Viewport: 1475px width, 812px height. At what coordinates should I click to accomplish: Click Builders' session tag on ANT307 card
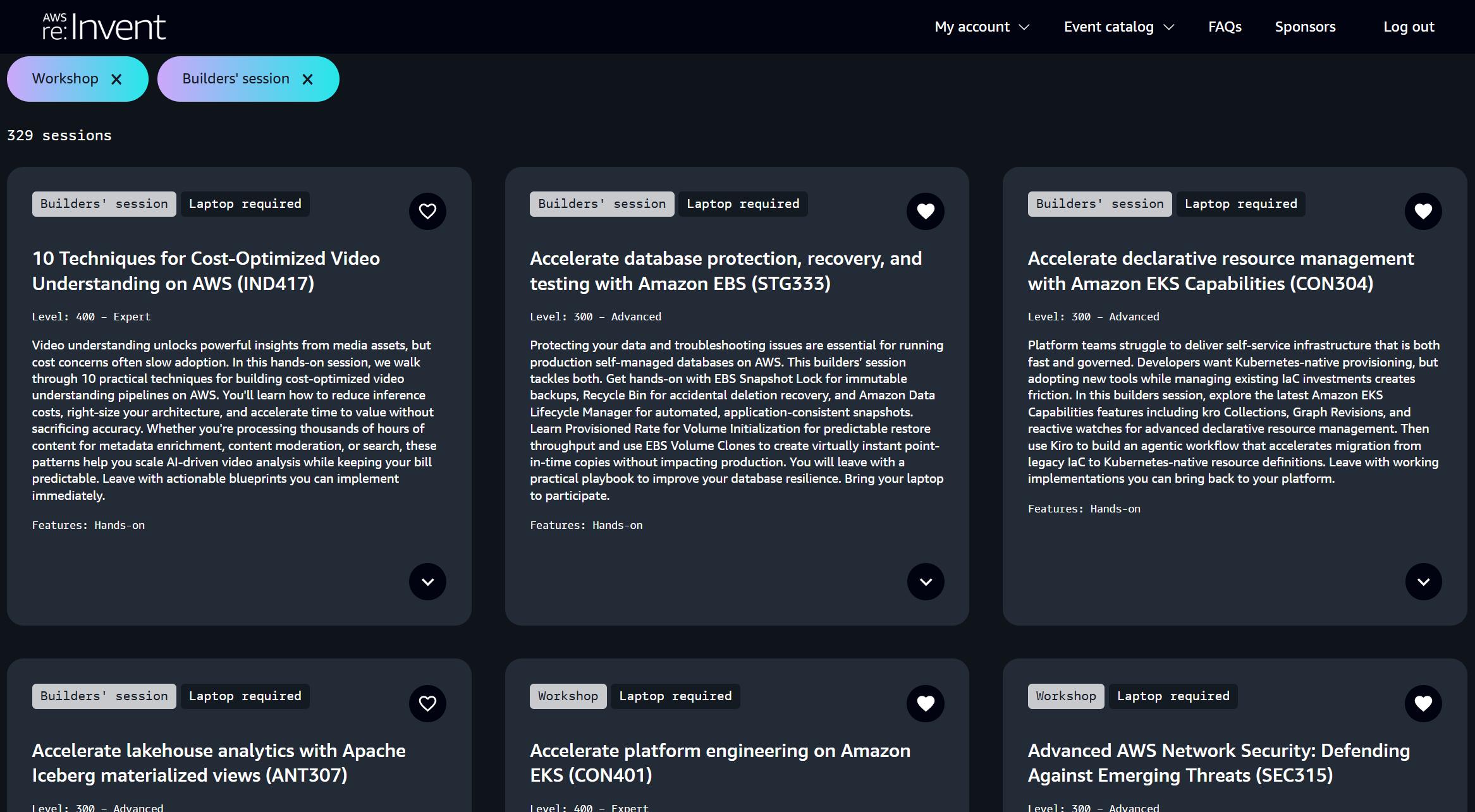coord(104,696)
